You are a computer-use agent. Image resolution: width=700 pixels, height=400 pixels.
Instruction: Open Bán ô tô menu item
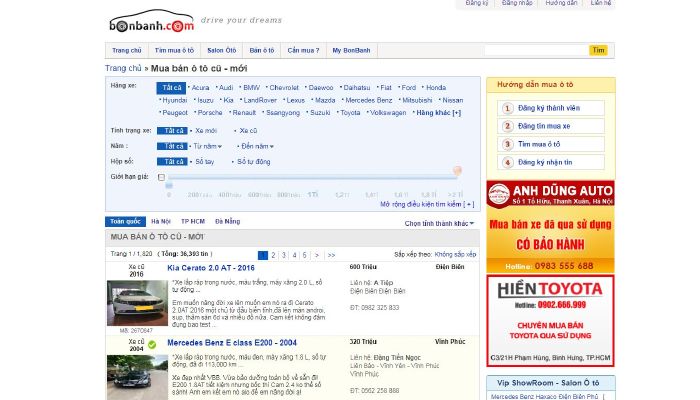pyautogui.click(x=262, y=50)
